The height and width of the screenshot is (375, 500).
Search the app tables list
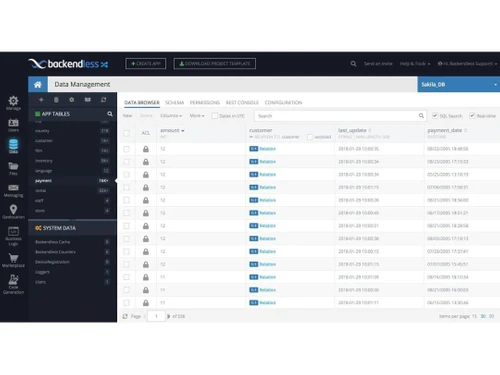pos(110,114)
